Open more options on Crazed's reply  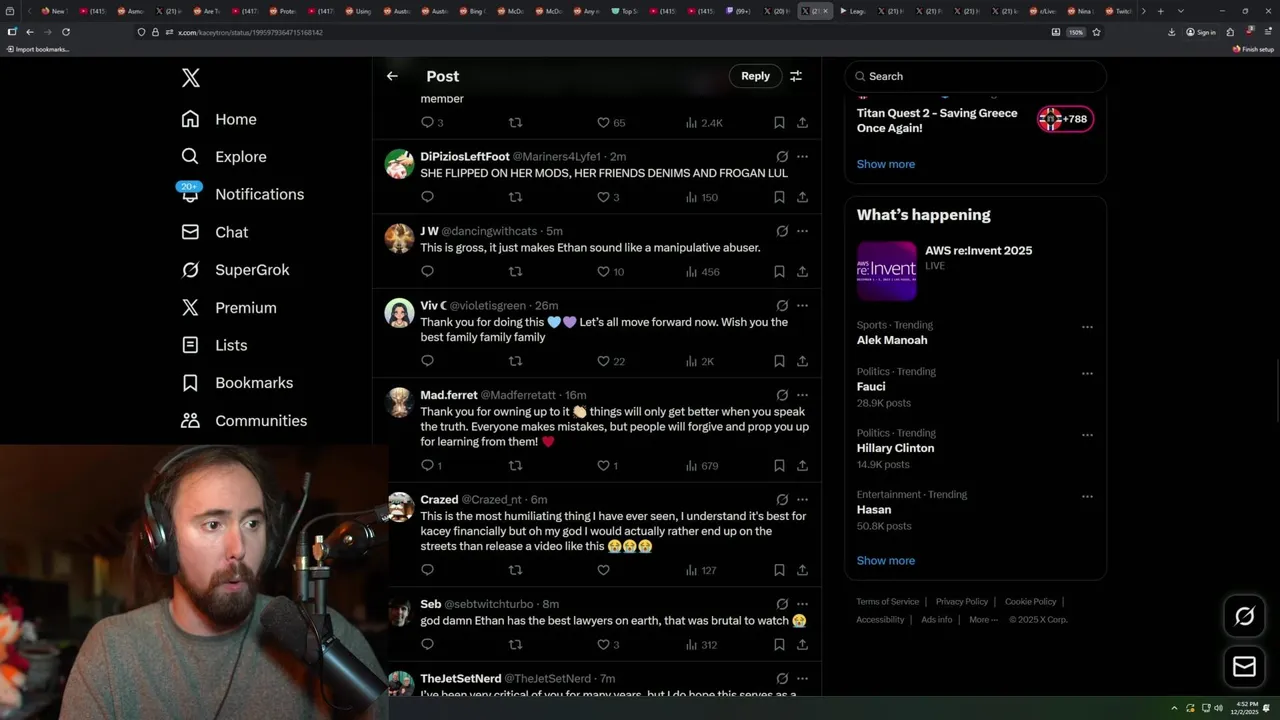tap(802, 500)
